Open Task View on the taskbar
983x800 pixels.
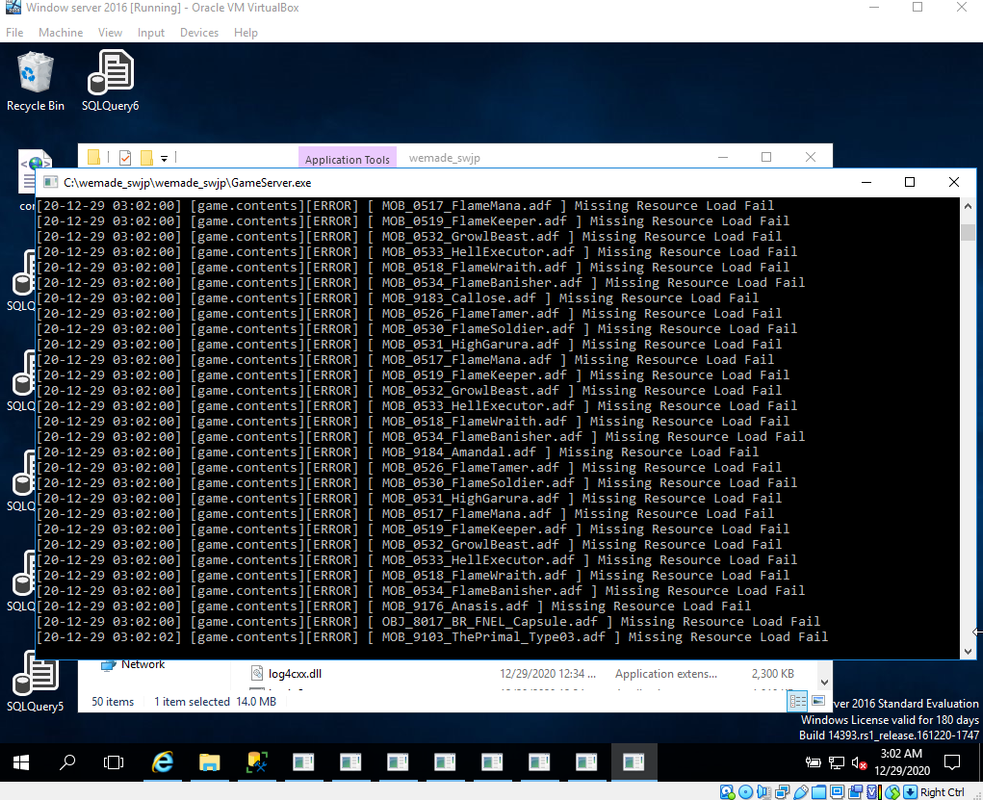[x=113, y=762]
